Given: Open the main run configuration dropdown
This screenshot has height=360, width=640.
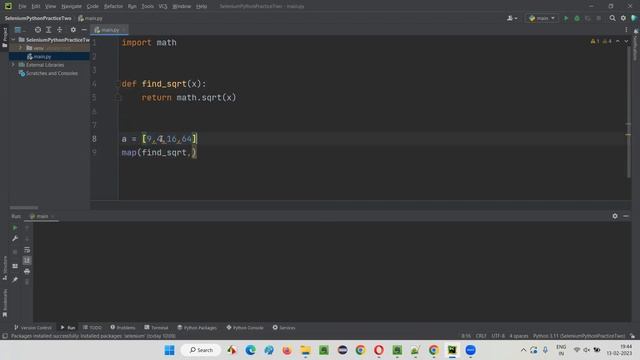Looking at the screenshot, I should pos(542,18).
